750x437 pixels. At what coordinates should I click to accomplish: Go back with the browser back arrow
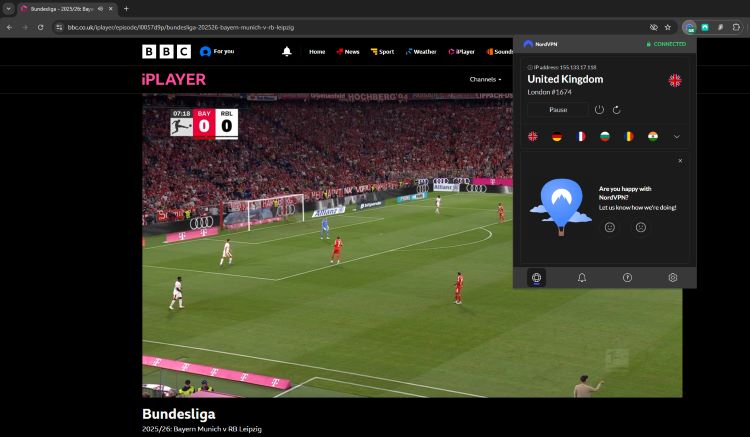pyautogui.click(x=9, y=28)
